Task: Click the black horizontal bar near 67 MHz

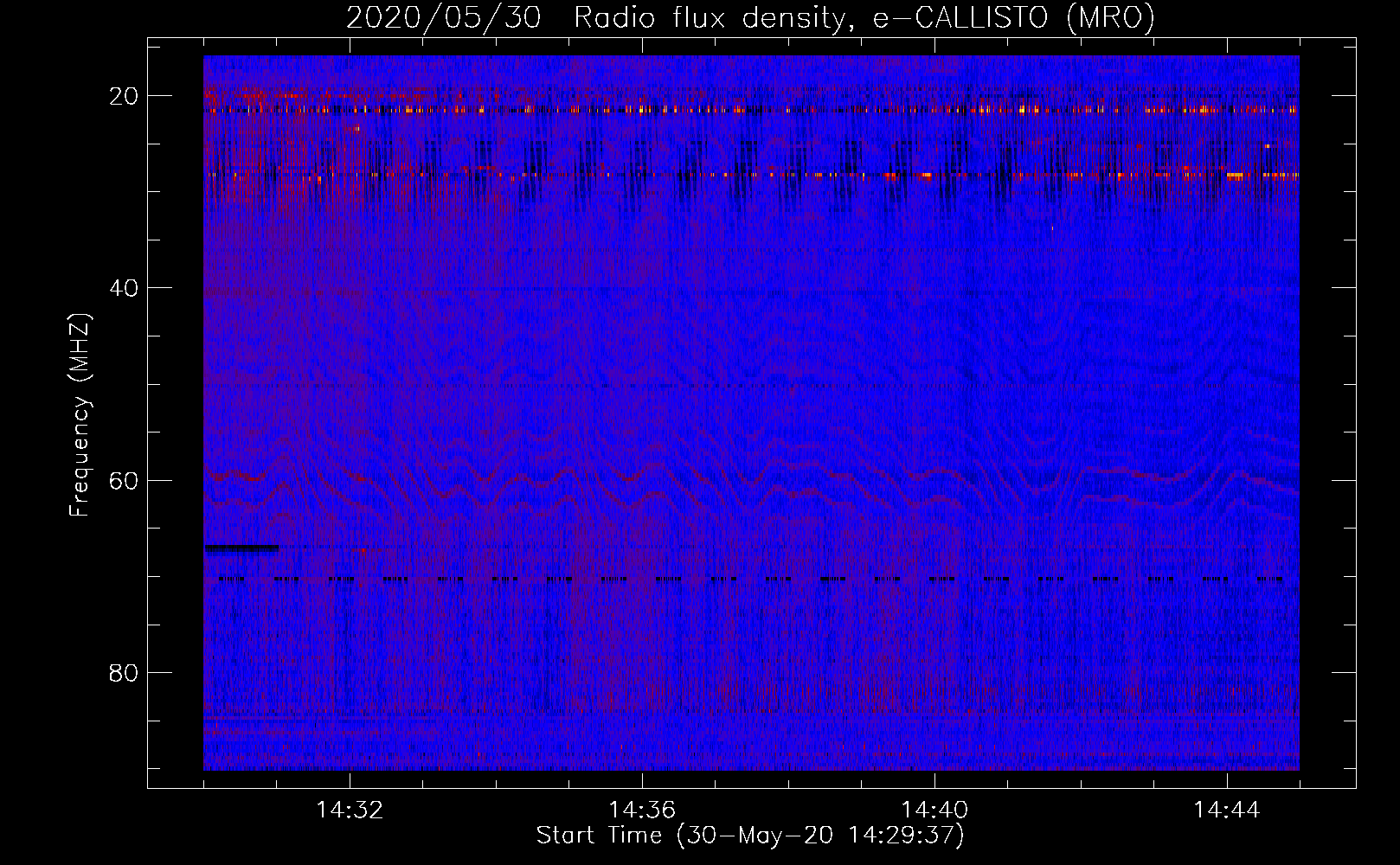Action: tap(241, 548)
